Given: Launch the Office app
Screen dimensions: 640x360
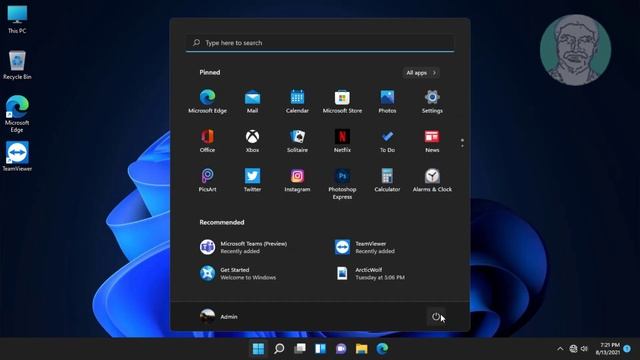Looking at the screenshot, I should (207, 140).
